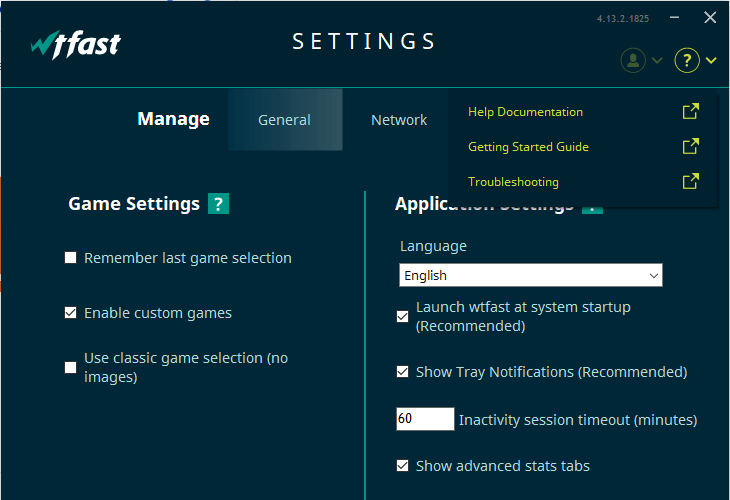Viewport: 730px width, 500px height.
Task: Click the yellow help question mark icon
Action: [x=687, y=60]
